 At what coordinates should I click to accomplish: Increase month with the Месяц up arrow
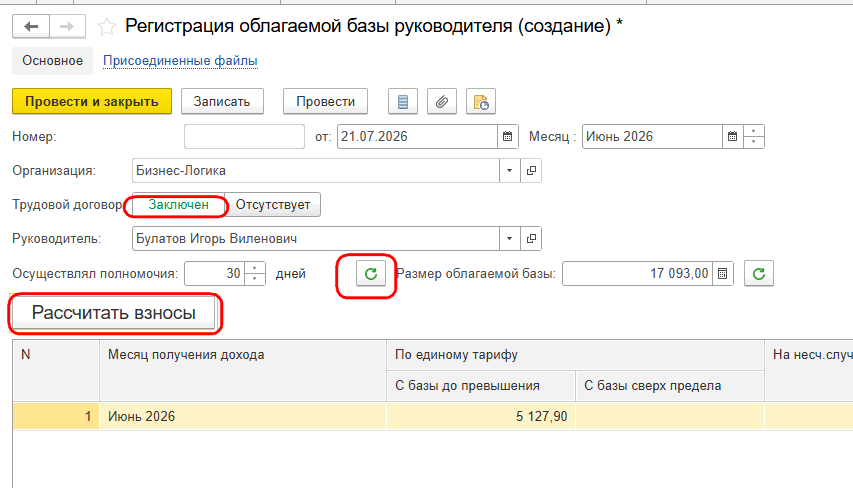pos(753,131)
